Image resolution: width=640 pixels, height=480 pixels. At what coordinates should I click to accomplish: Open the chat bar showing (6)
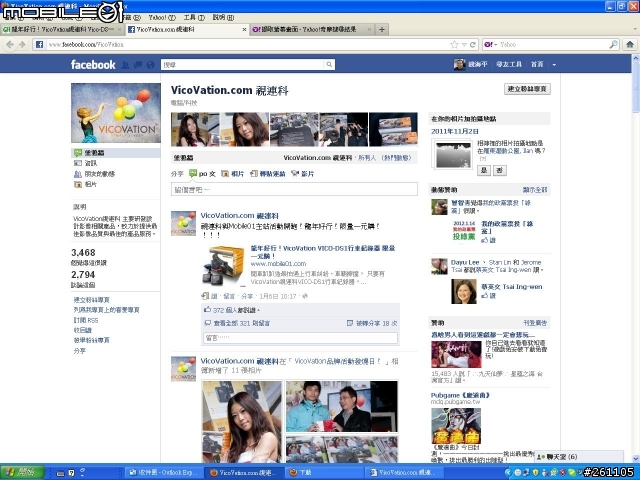point(579,457)
